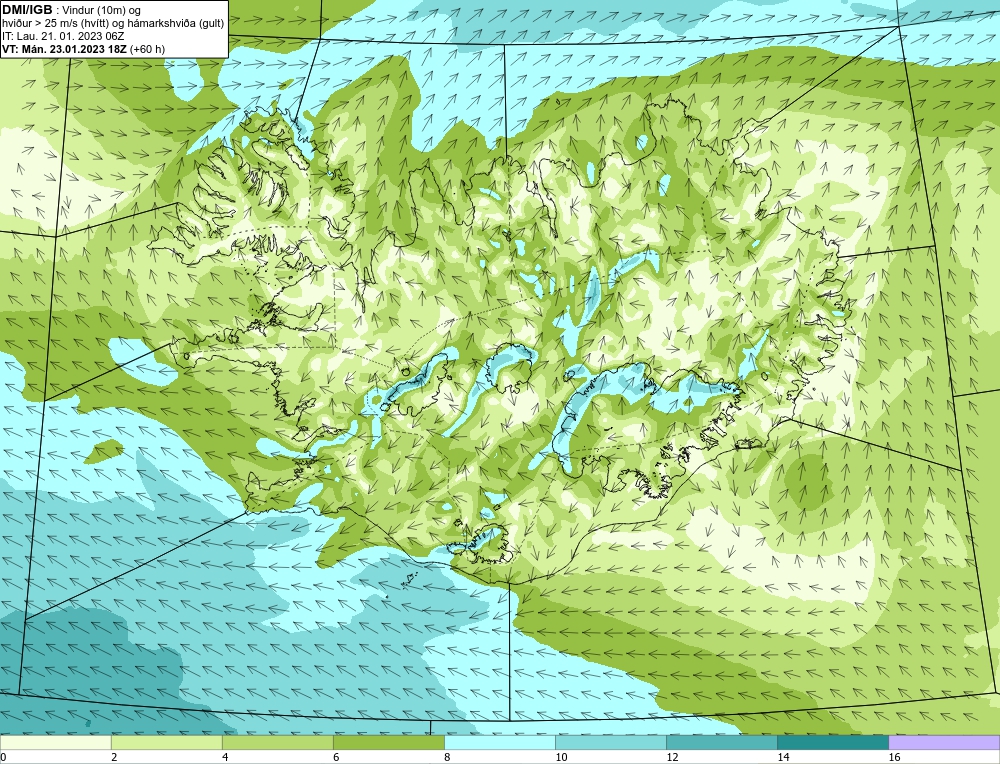Click the legend scale label '6'
This screenshot has width=1000, height=764.
pyautogui.click(x=336, y=757)
